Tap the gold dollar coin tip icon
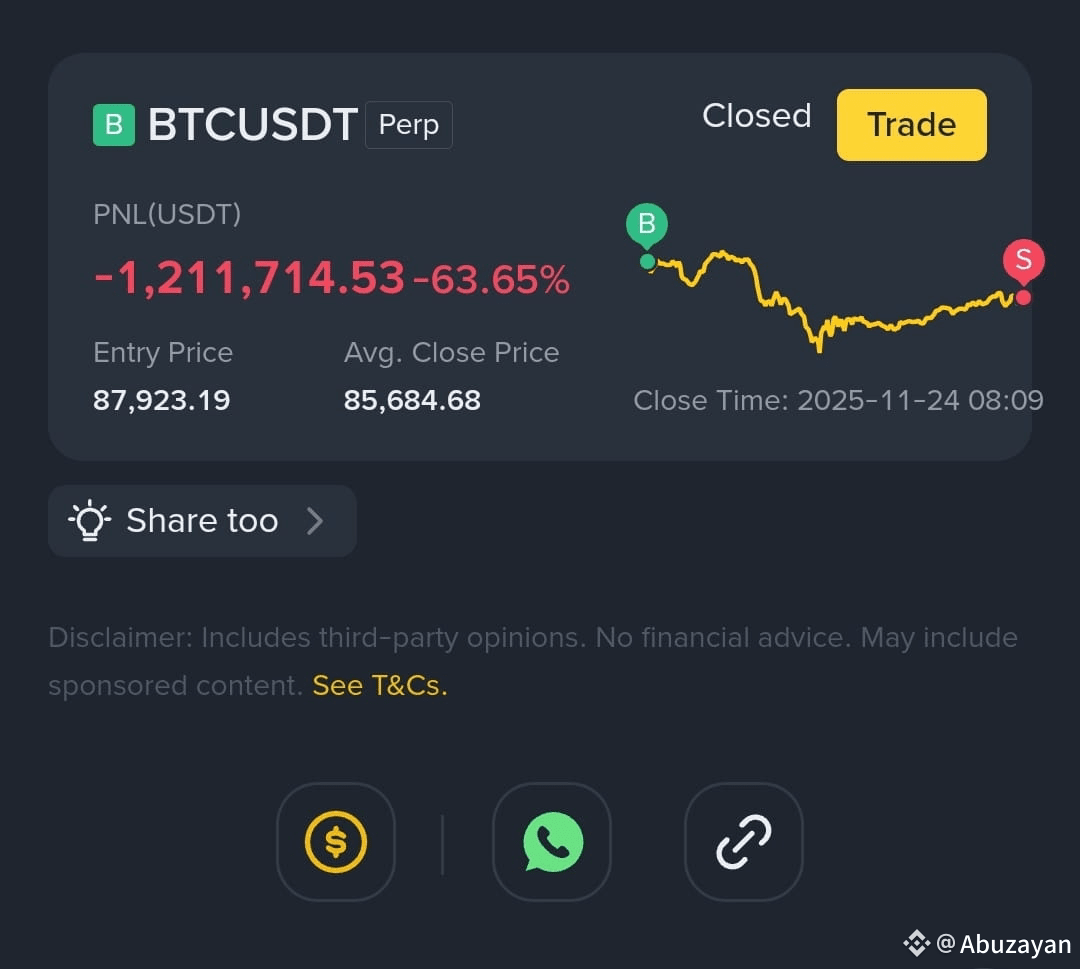1080x969 pixels. [x=336, y=842]
